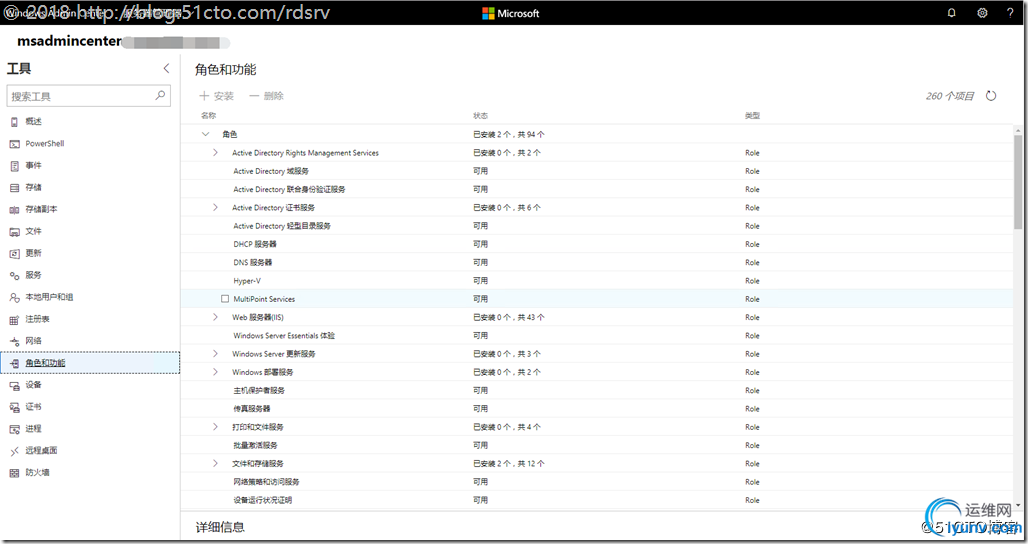1028x544 pixels.
Task: Click the search magnifier icon in tools
Action: [x=161, y=96]
